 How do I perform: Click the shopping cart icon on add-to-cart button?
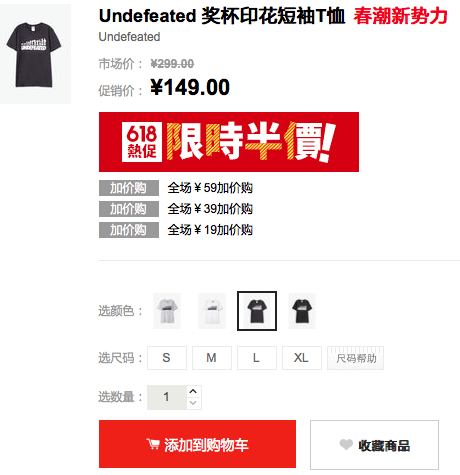click(153, 444)
